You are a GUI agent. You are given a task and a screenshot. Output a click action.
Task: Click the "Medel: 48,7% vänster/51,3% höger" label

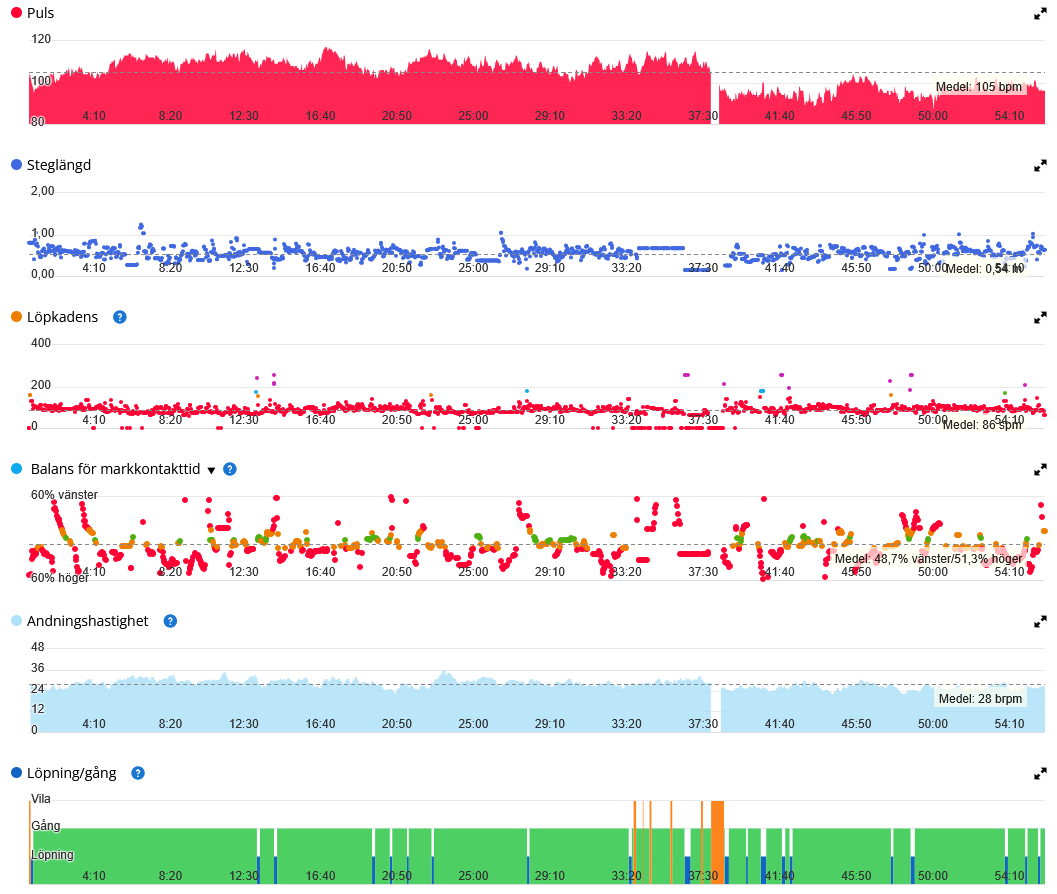pyautogui.click(x=928, y=559)
